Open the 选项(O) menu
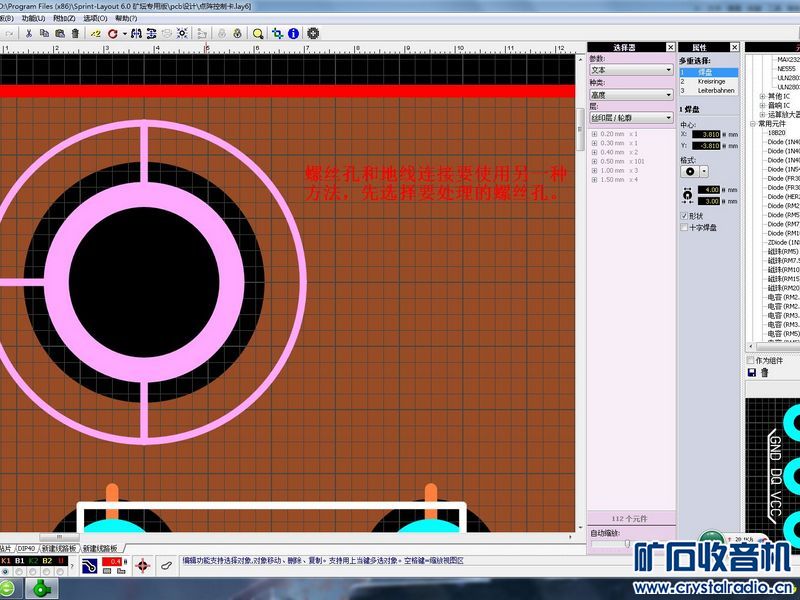800x600 pixels. pos(95,18)
